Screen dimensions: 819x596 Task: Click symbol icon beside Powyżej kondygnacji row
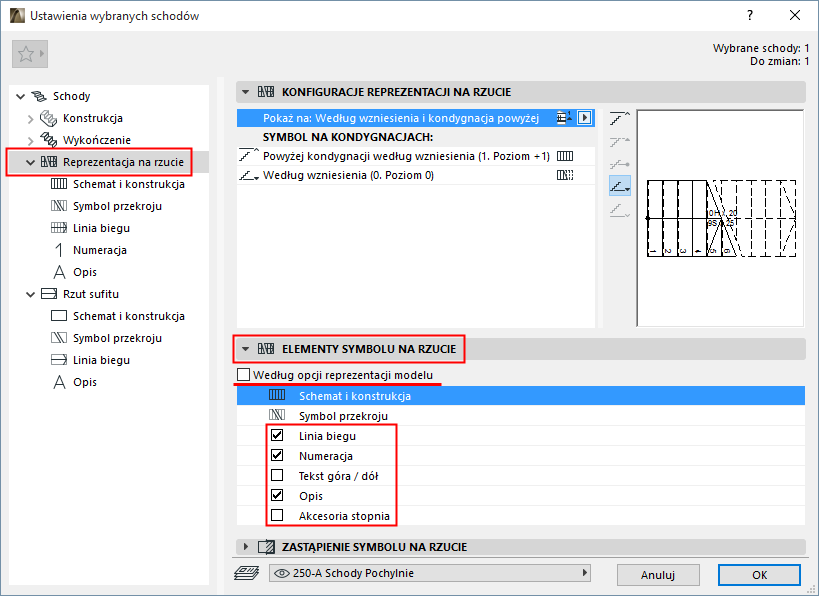click(x=565, y=156)
